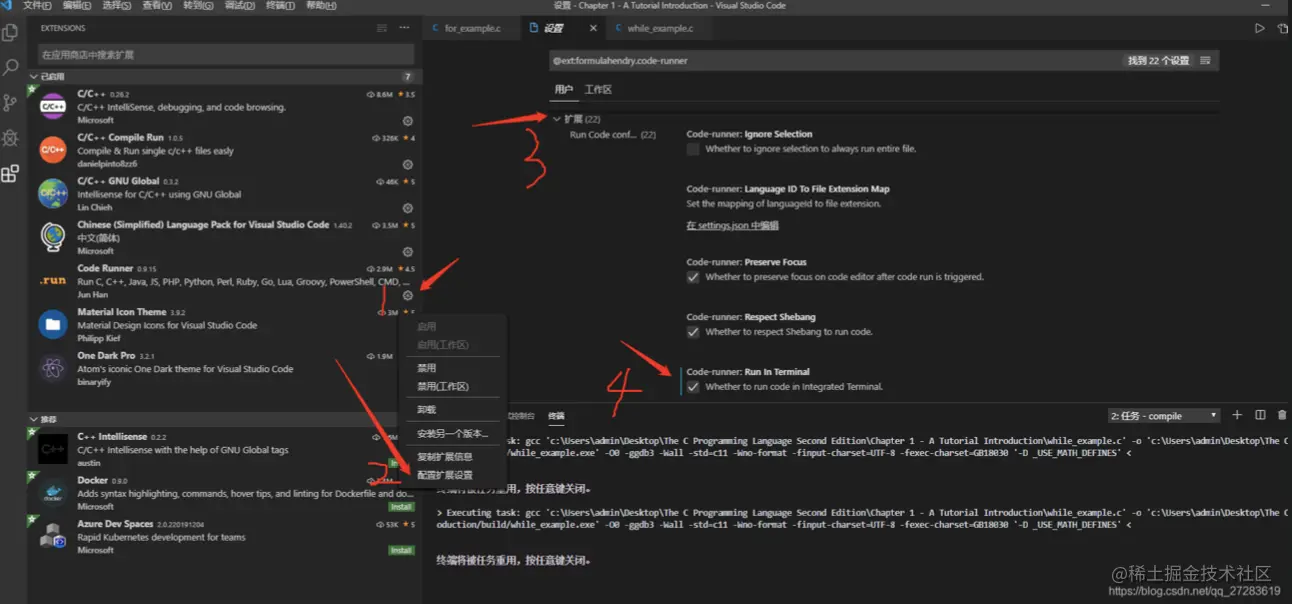Open the Extensions view in activity bar

click(10, 173)
